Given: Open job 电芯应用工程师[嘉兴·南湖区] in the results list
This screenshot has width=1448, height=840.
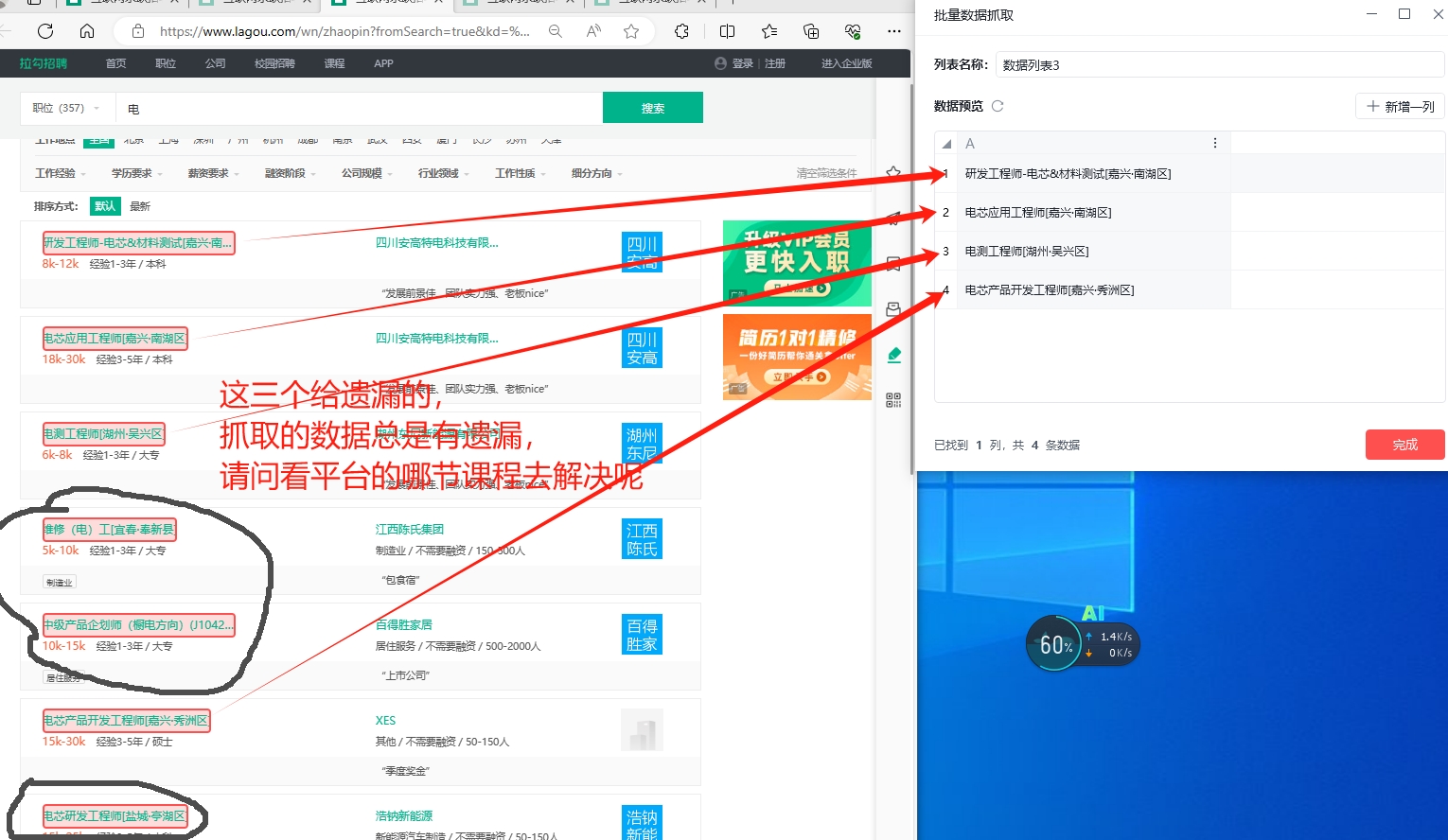Looking at the screenshot, I should click(115, 338).
